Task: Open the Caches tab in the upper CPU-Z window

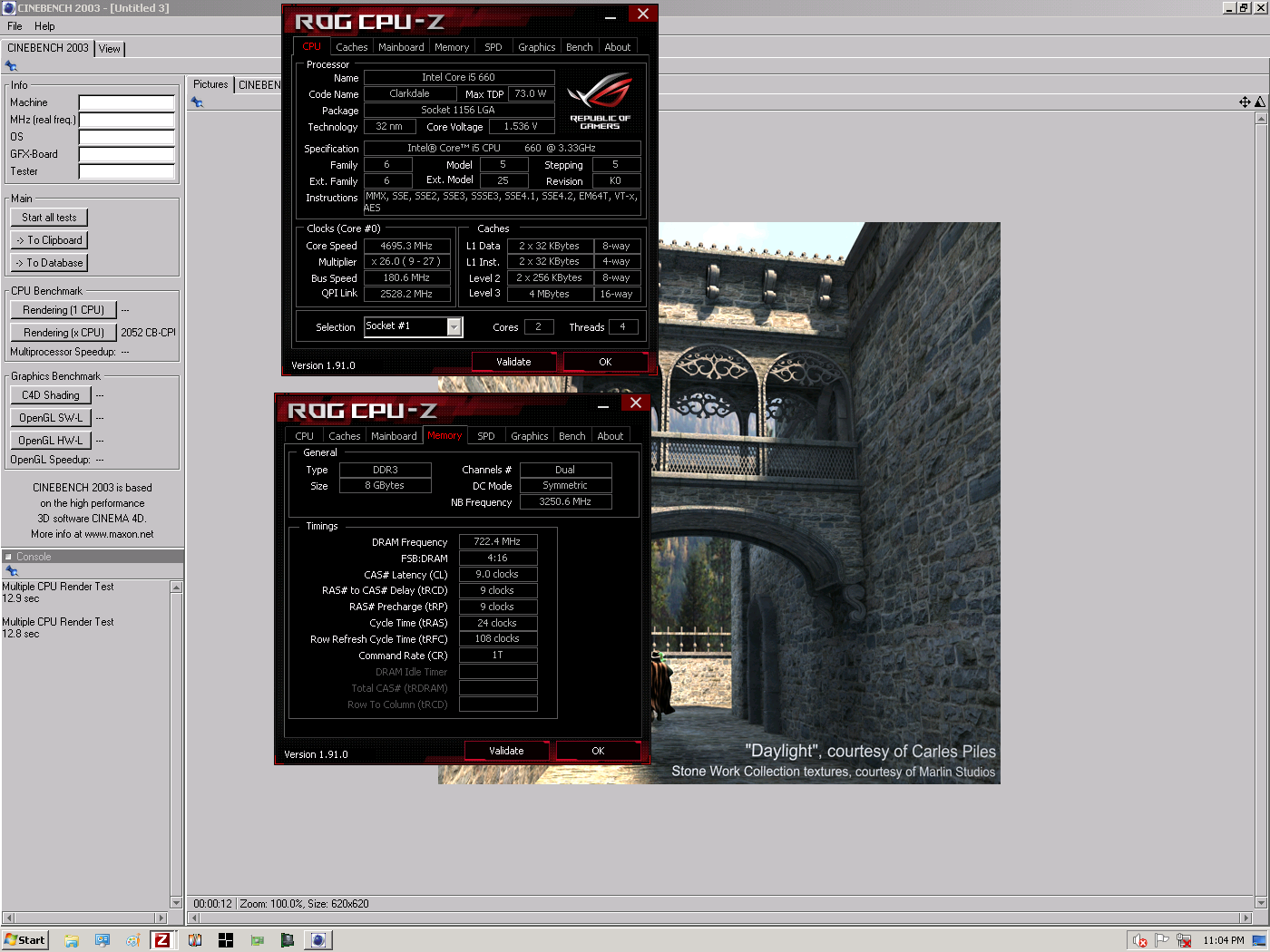Action: (x=352, y=47)
